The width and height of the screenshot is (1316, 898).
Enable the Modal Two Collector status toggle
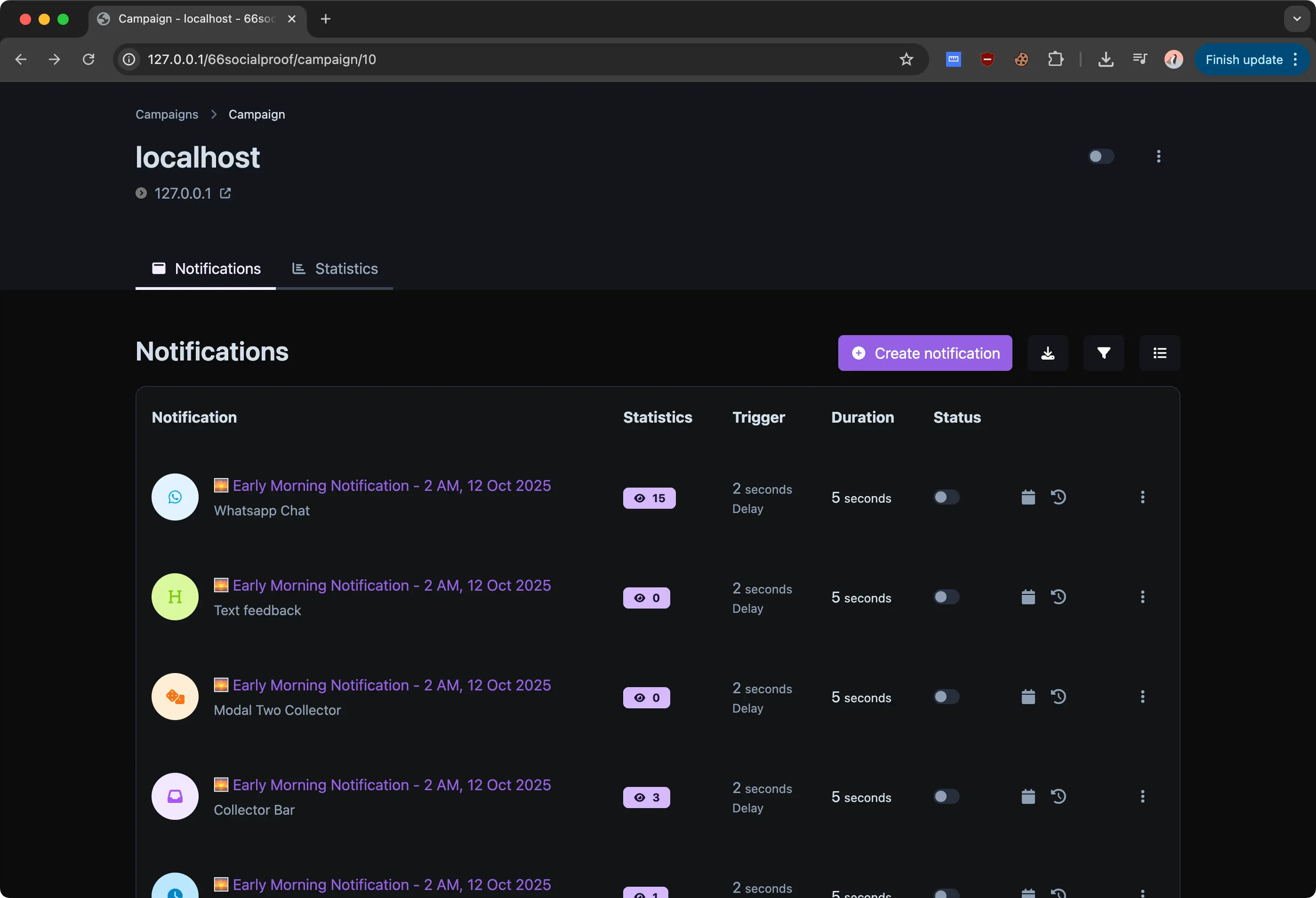point(946,697)
